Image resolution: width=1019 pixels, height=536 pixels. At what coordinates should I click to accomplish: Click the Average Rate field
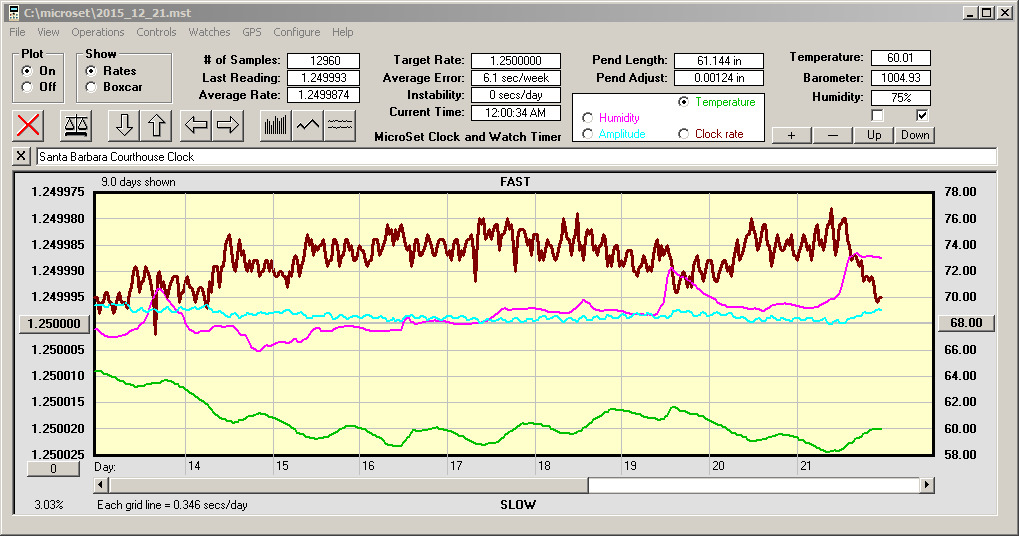pyautogui.click(x=324, y=95)
